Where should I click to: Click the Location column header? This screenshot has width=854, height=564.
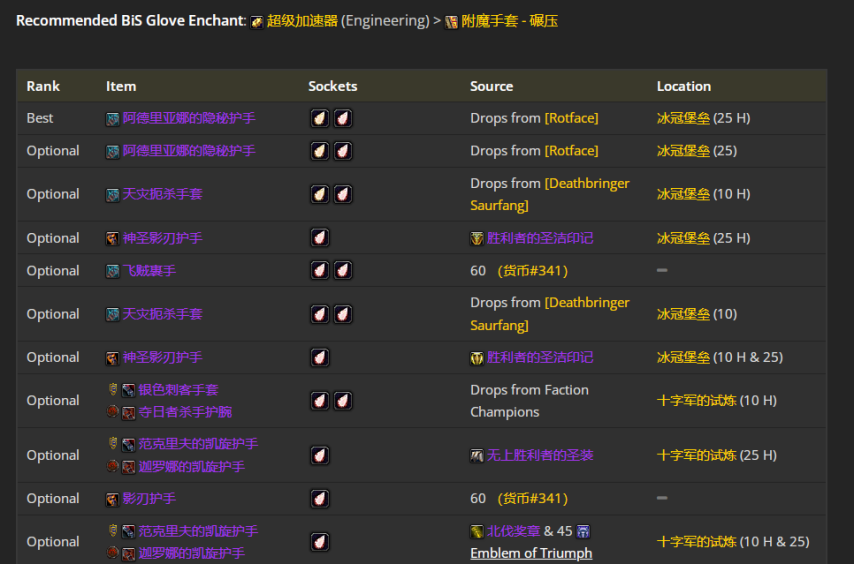(683, 87)
